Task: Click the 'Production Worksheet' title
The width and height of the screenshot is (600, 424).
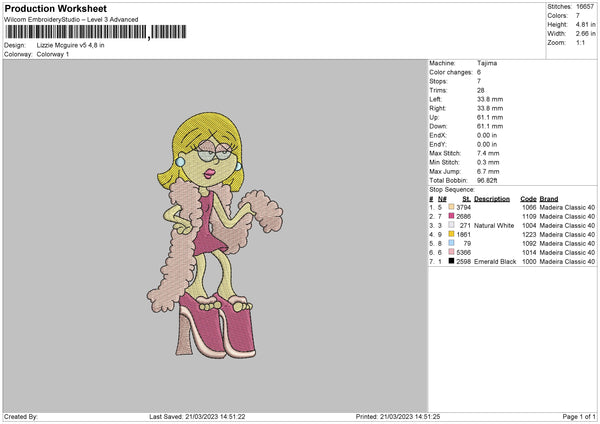Action: coord(55,8)
